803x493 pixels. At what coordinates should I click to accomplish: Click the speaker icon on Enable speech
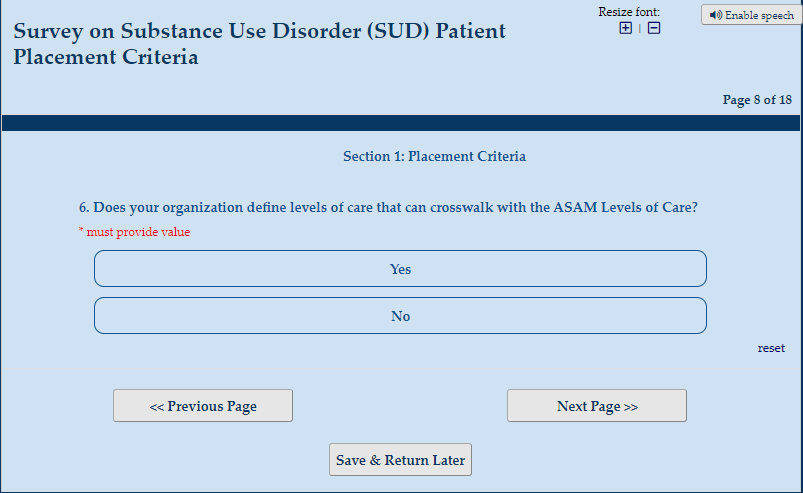(x=715, y=15)
